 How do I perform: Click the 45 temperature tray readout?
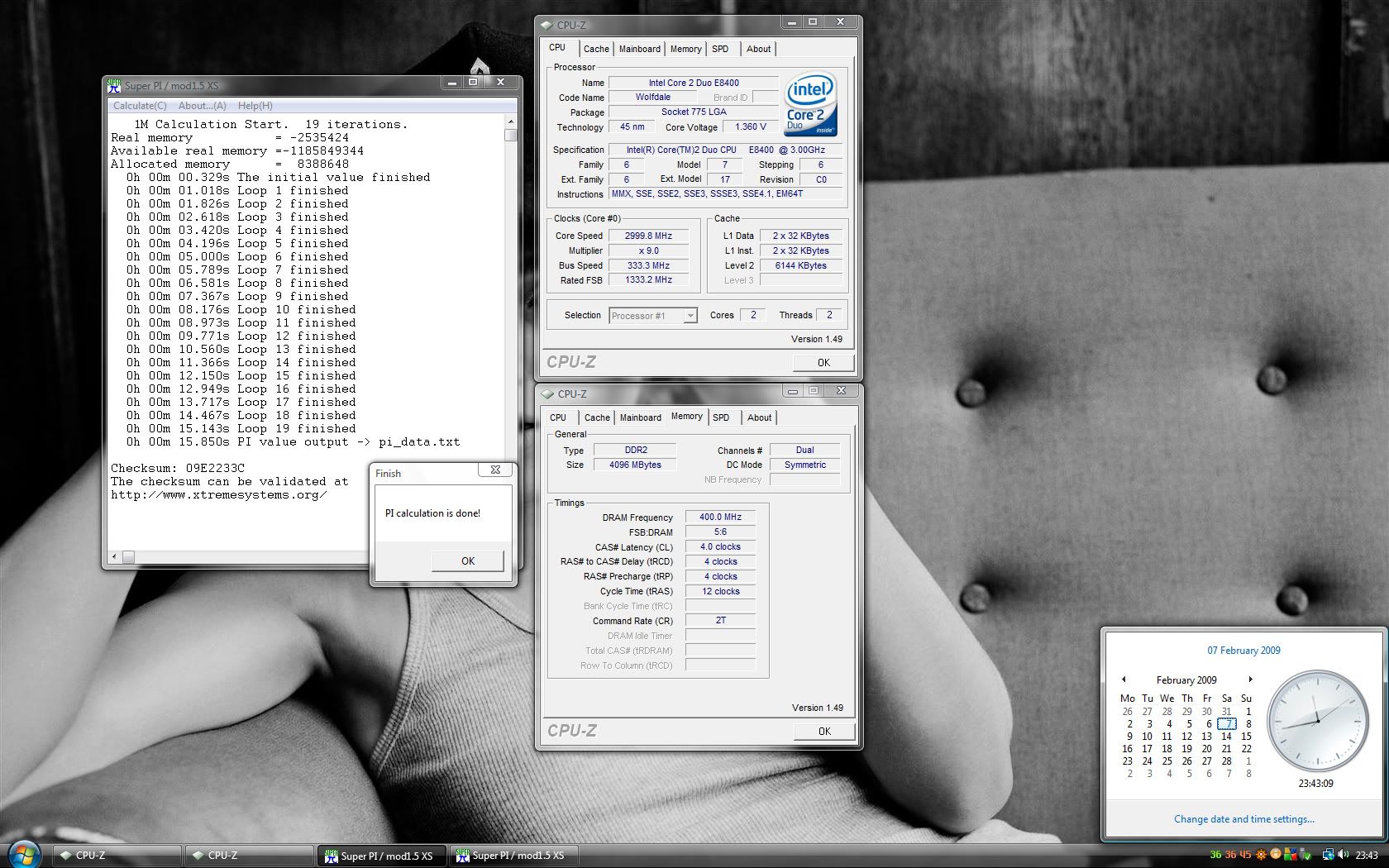(x=1245, y=855)
